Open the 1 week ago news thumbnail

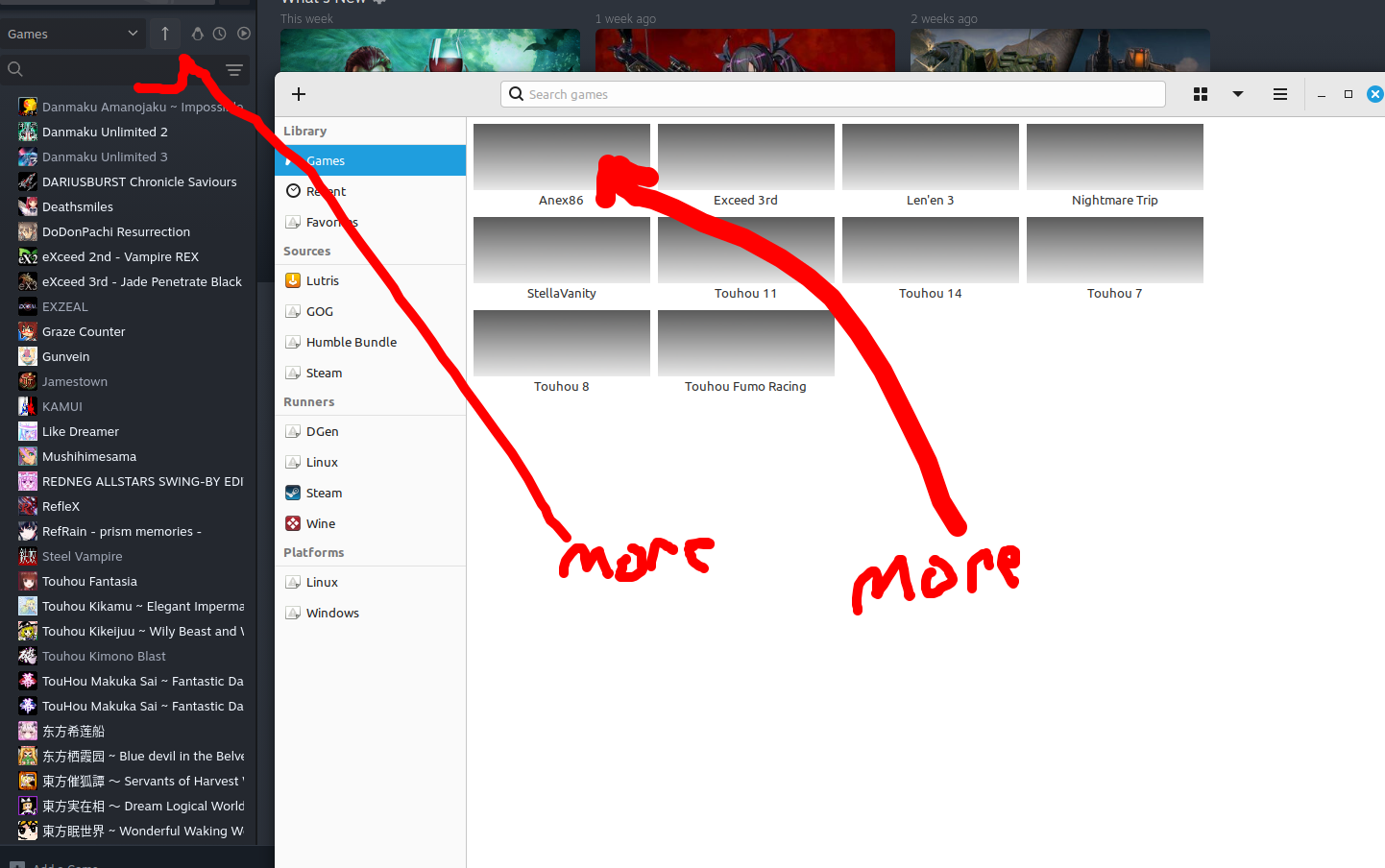[x=745, y=50]
